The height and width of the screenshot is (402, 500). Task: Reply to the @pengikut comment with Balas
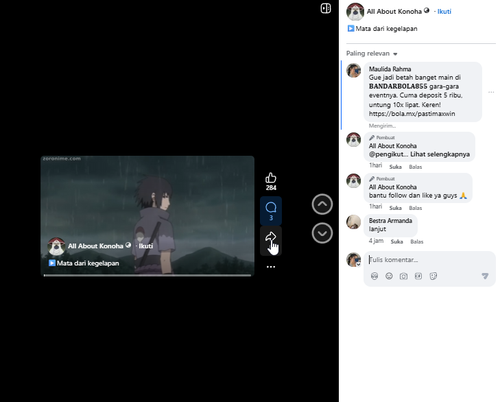click(415, 167)
